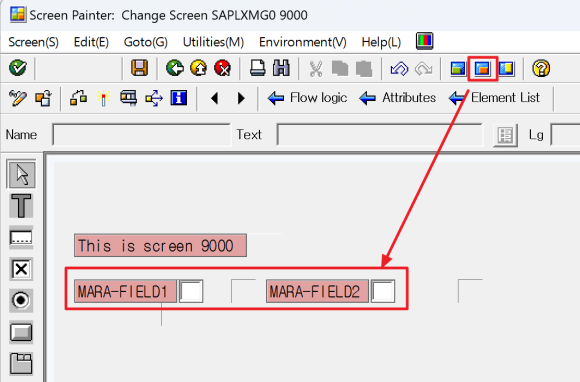Open the Screen(S) menu
The height and width of the screenshot is (382, 580).
click(33, 42)
